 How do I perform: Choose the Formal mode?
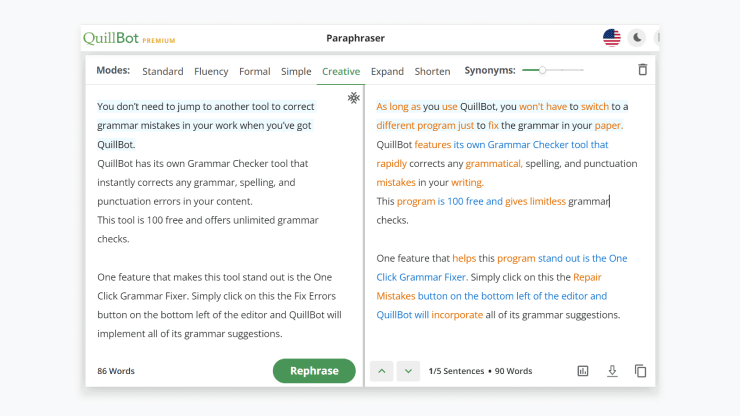pyautogui.click(x=254, y=71)
